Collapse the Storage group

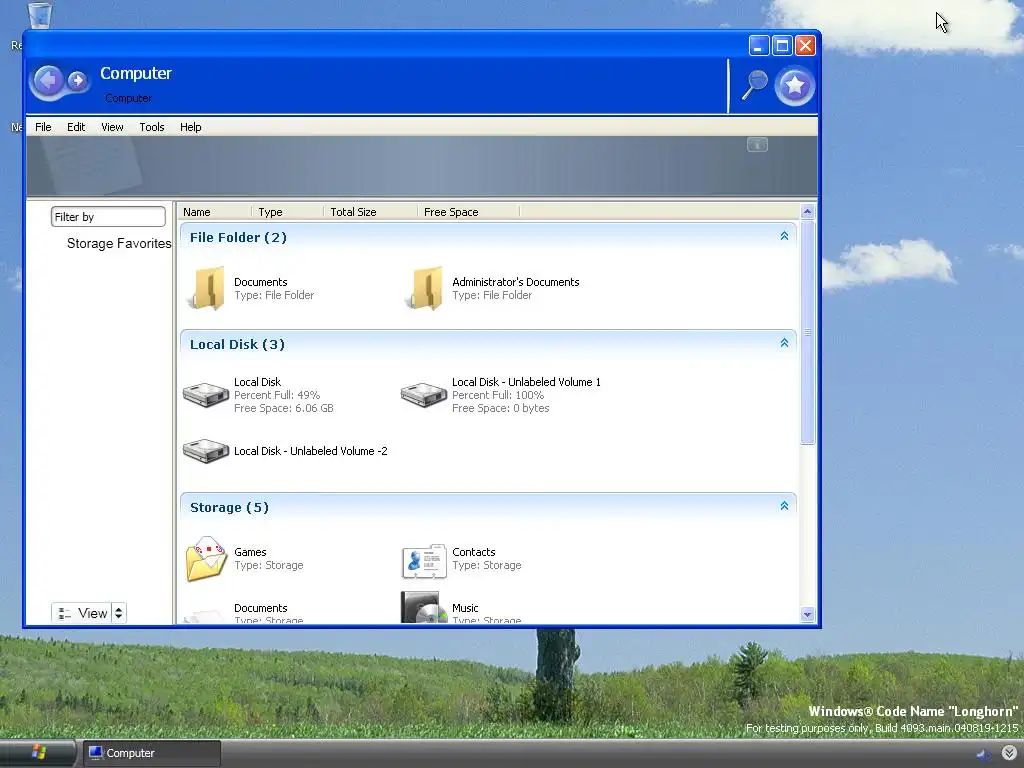pos(784,506)
